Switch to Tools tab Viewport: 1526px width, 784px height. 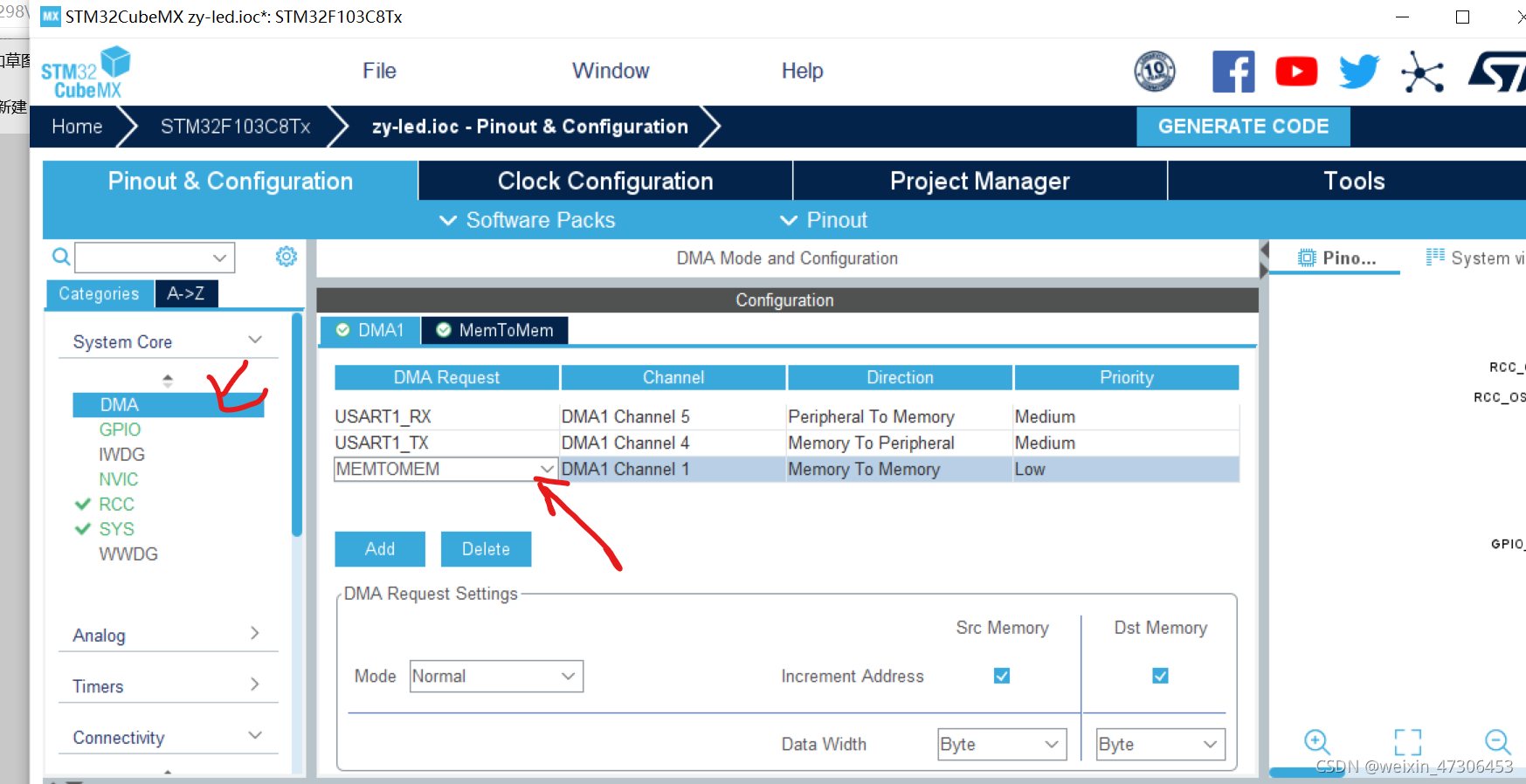1354,181
